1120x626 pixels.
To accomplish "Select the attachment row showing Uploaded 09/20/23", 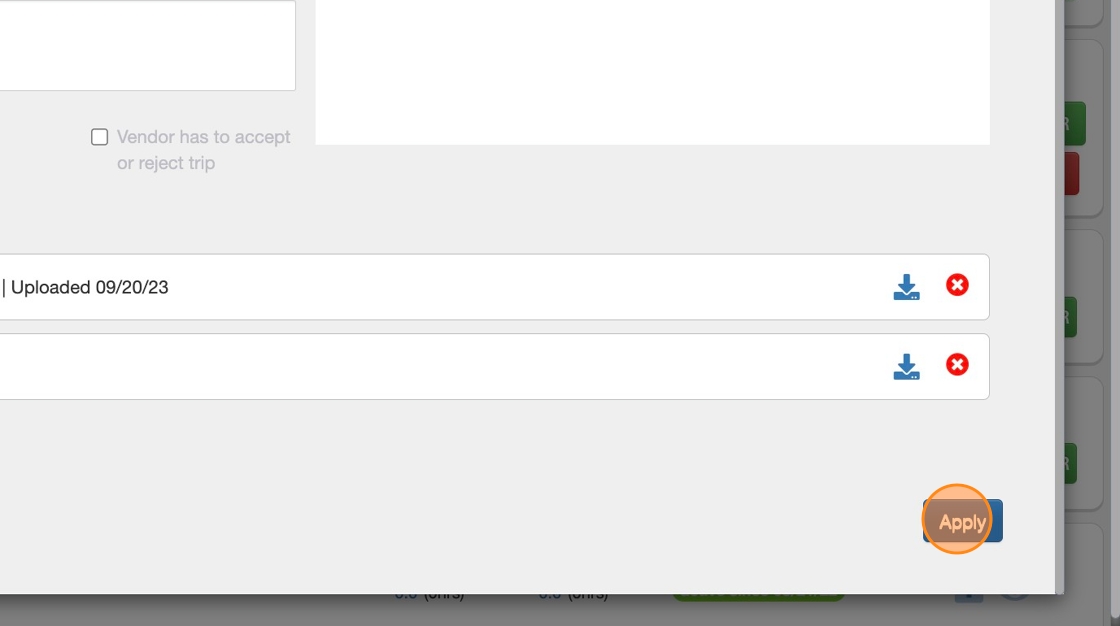I will (494, 287).
